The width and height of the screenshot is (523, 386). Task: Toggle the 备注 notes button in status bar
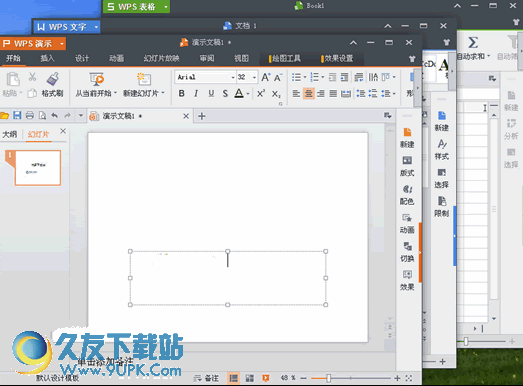[x=206, y=378]
